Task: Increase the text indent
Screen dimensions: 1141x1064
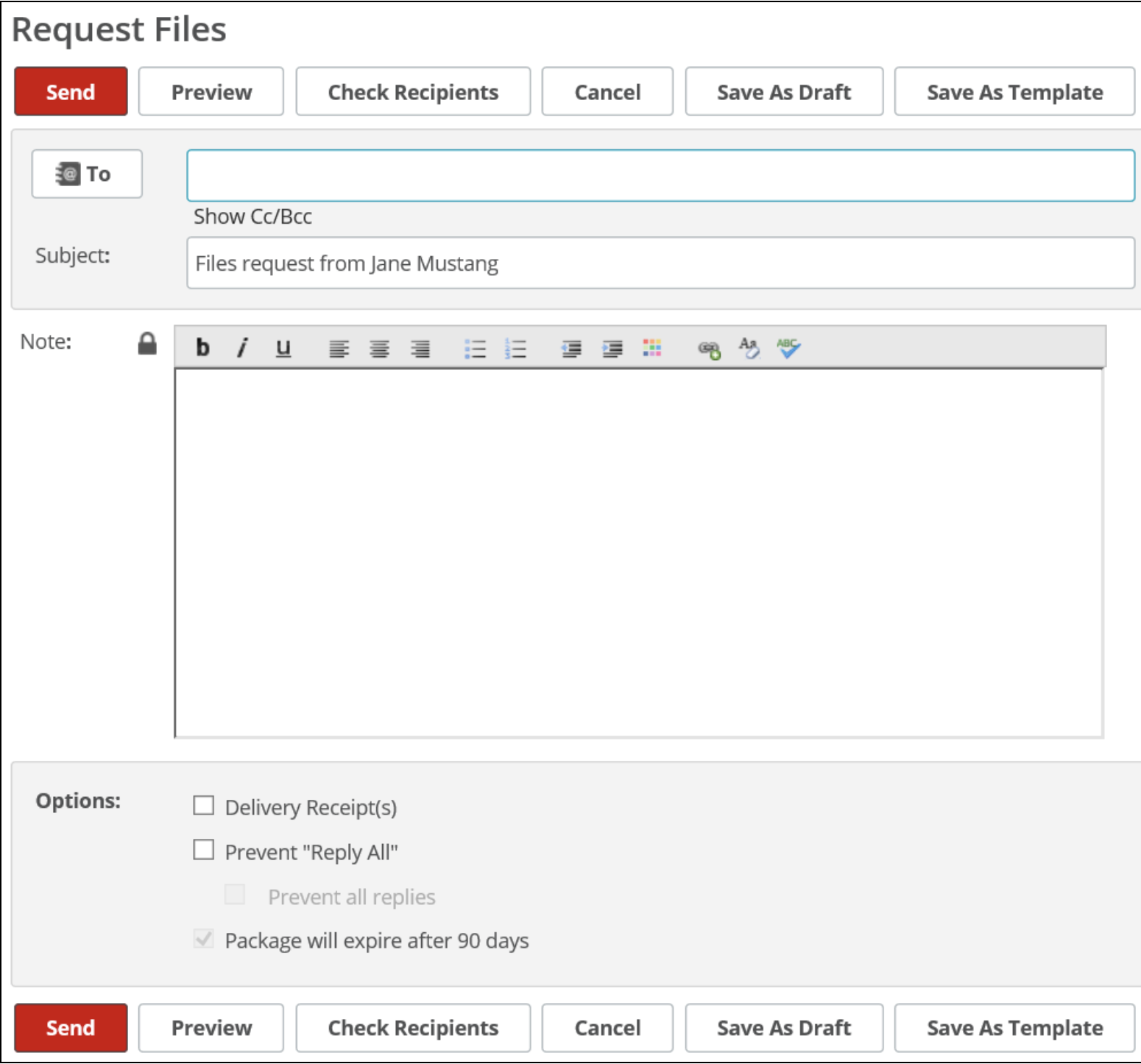Action: 612,347
